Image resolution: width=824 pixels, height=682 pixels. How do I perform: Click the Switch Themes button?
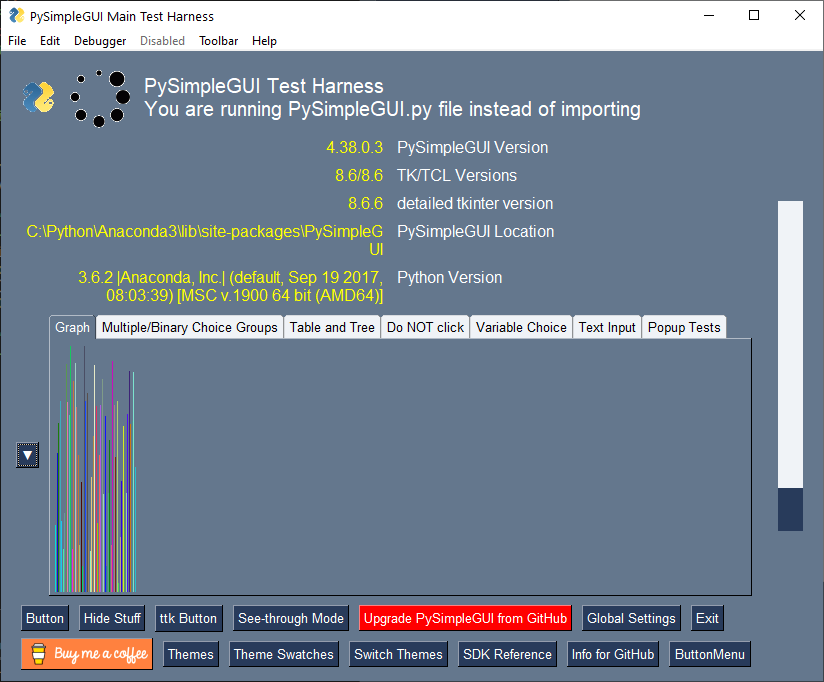[398, 654]
